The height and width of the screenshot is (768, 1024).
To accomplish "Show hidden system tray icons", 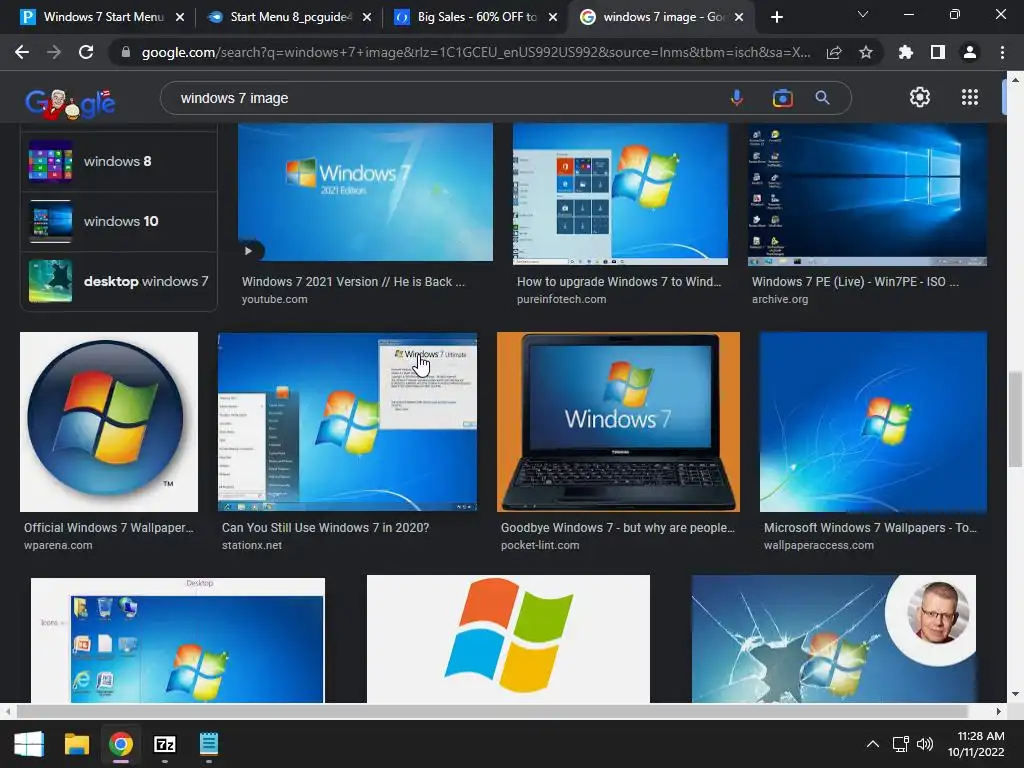I will [x=872, y=744].
